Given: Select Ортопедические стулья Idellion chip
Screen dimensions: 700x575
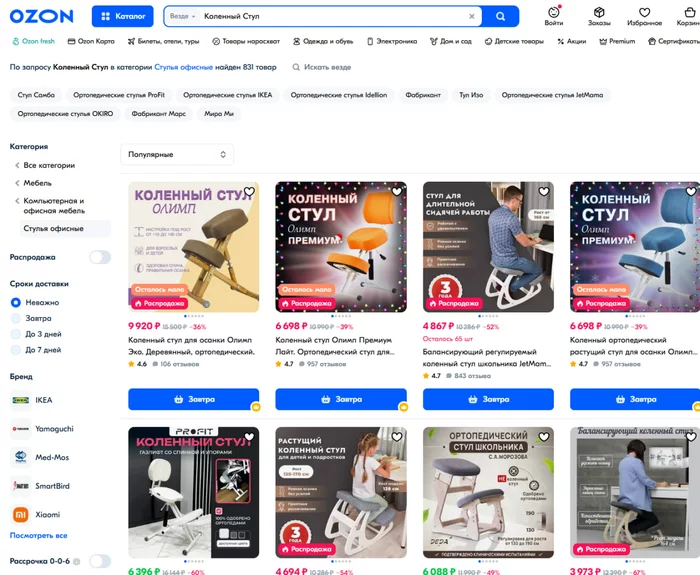Looking at the screenshot, I should [x=338, y=95].
